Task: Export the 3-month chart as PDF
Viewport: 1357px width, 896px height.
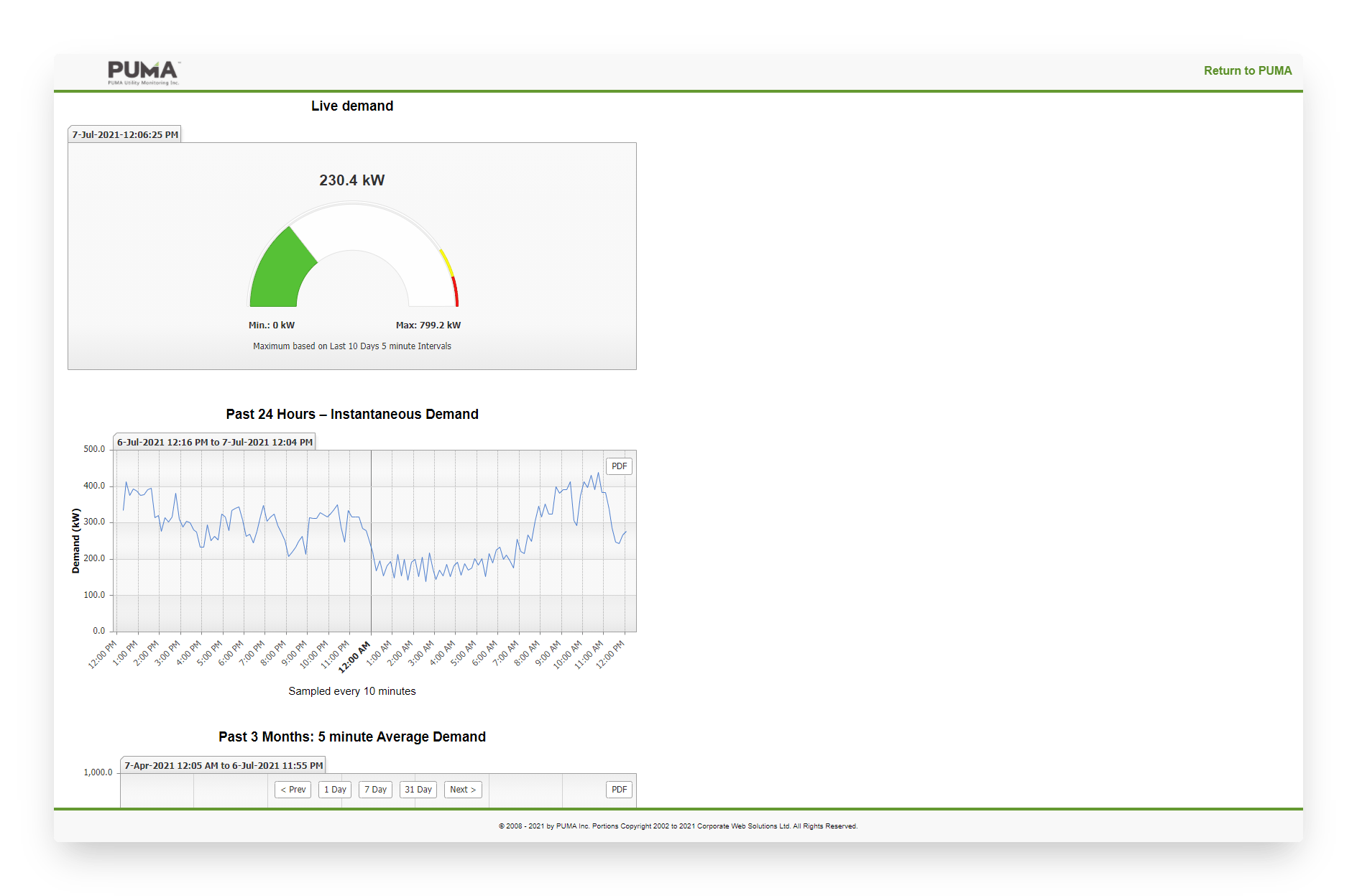Action: [x=619, y=790]
